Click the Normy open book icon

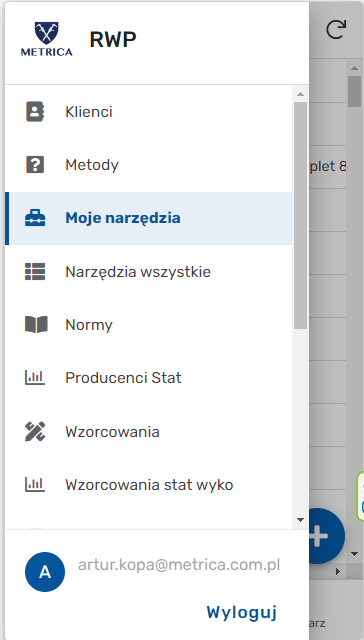(36, 324)
